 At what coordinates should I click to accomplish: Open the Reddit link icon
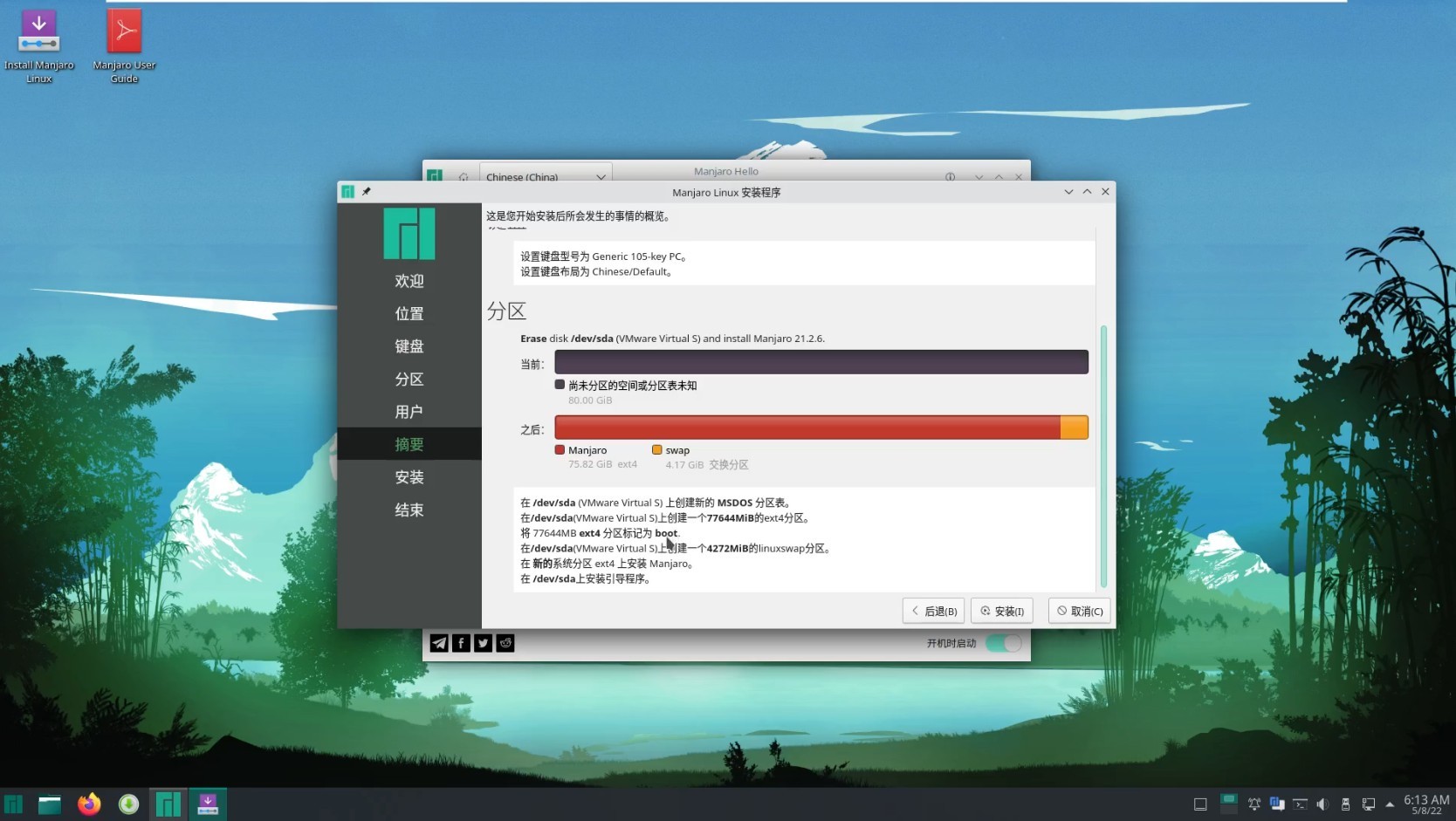point(505,643)
